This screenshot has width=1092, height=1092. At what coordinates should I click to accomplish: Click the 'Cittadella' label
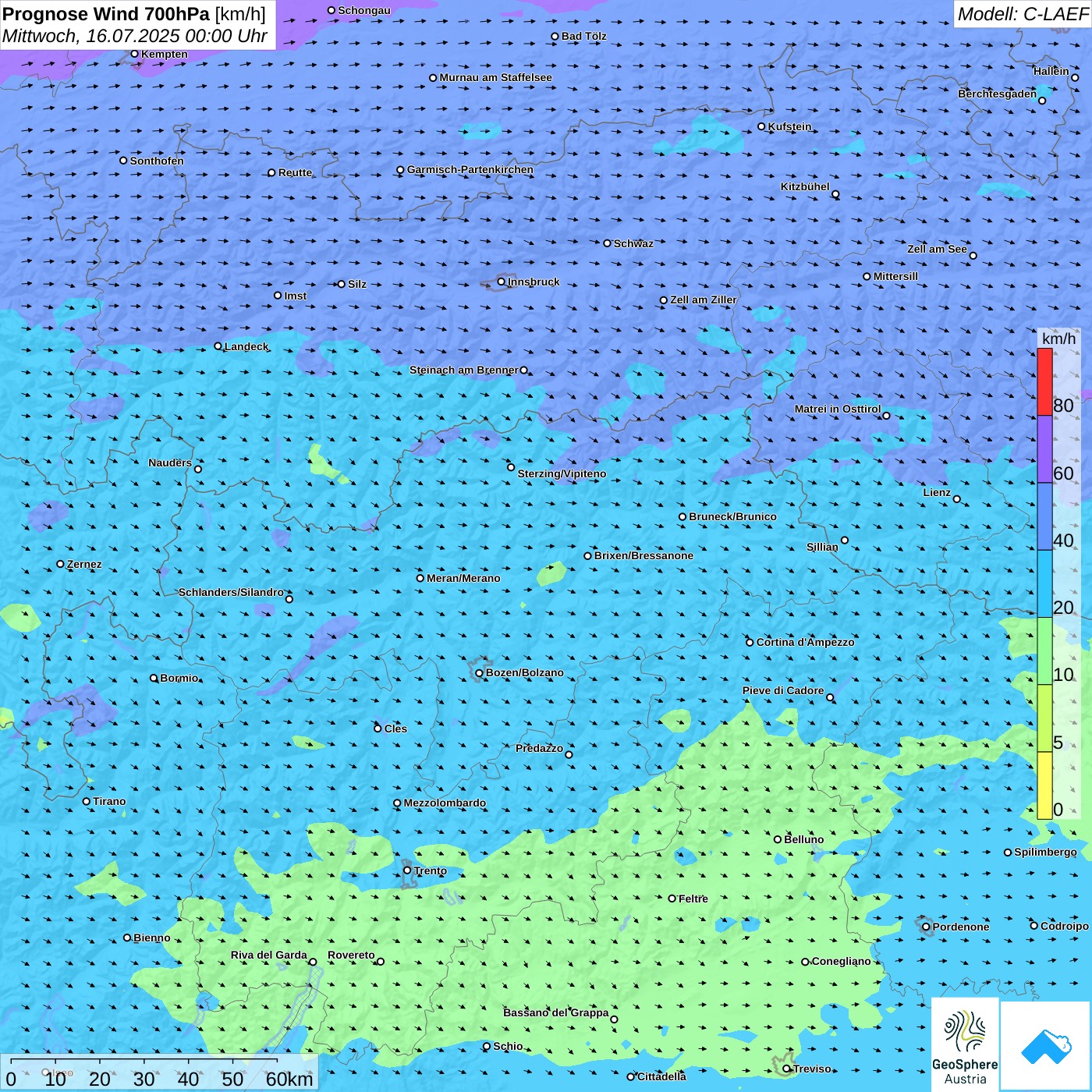pyautogui.click(x=662, y=1076)
